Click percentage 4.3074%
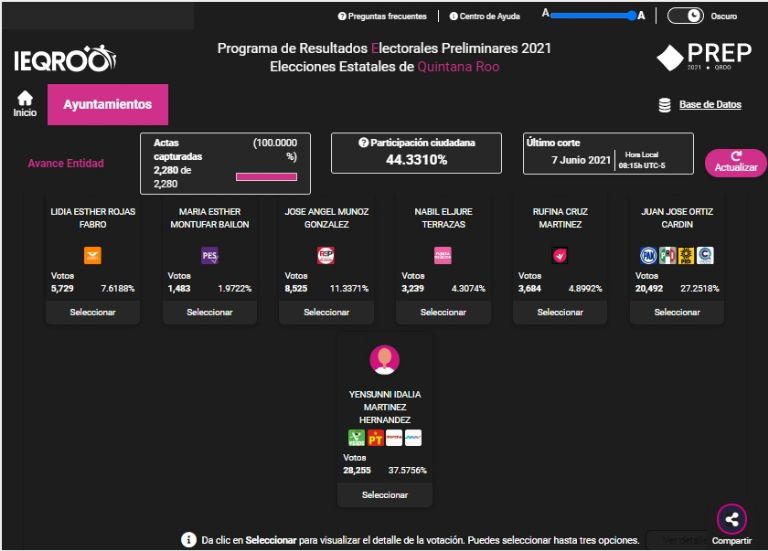Screen dimensions: 768x551 [468, 288]
